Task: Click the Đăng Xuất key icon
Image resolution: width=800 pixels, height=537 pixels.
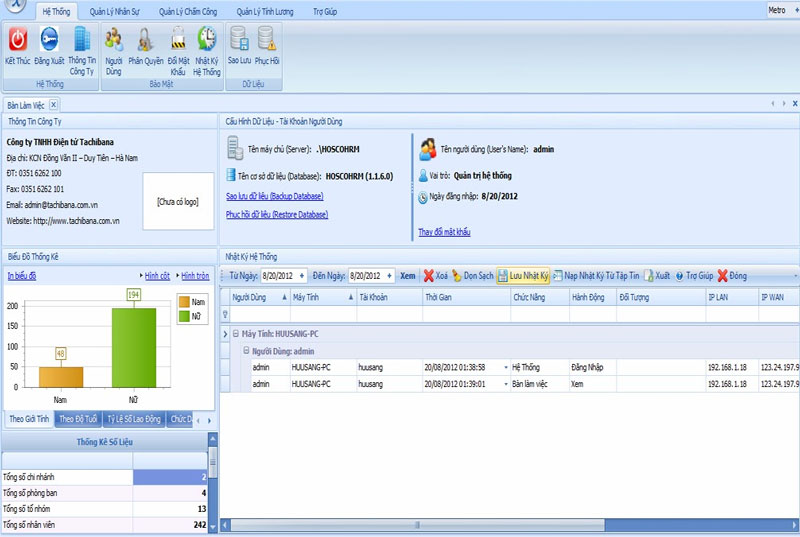Action: click(x=48, y=39)
